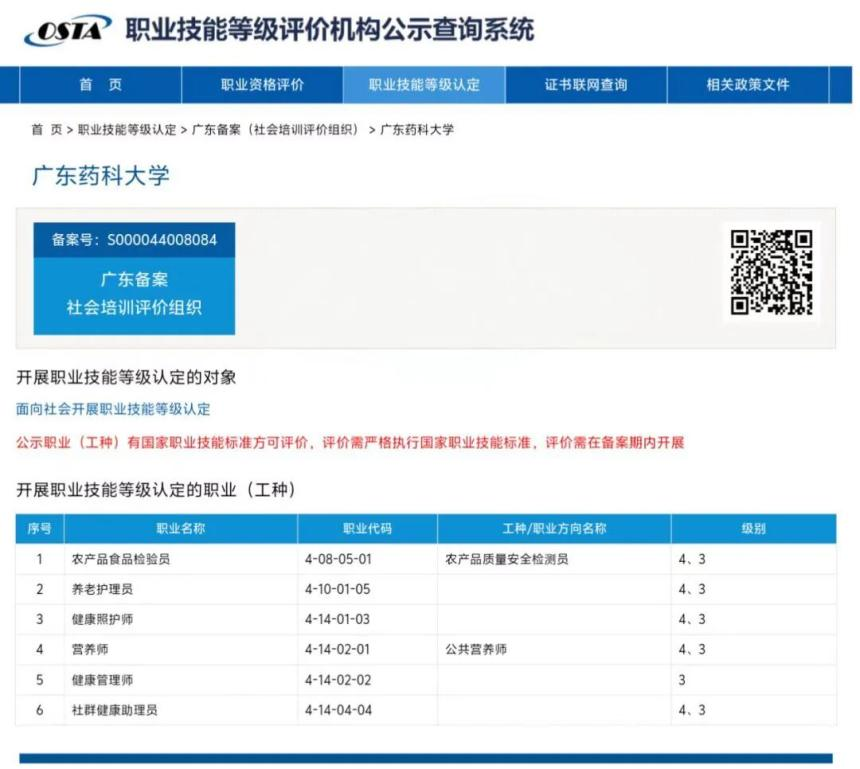Open the 证书联网查询 tab

coord(586,84)
